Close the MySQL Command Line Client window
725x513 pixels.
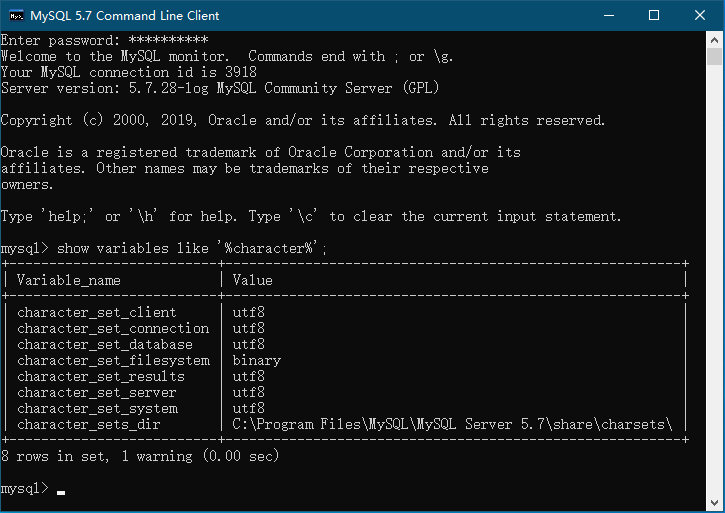(x=701, y=16)
